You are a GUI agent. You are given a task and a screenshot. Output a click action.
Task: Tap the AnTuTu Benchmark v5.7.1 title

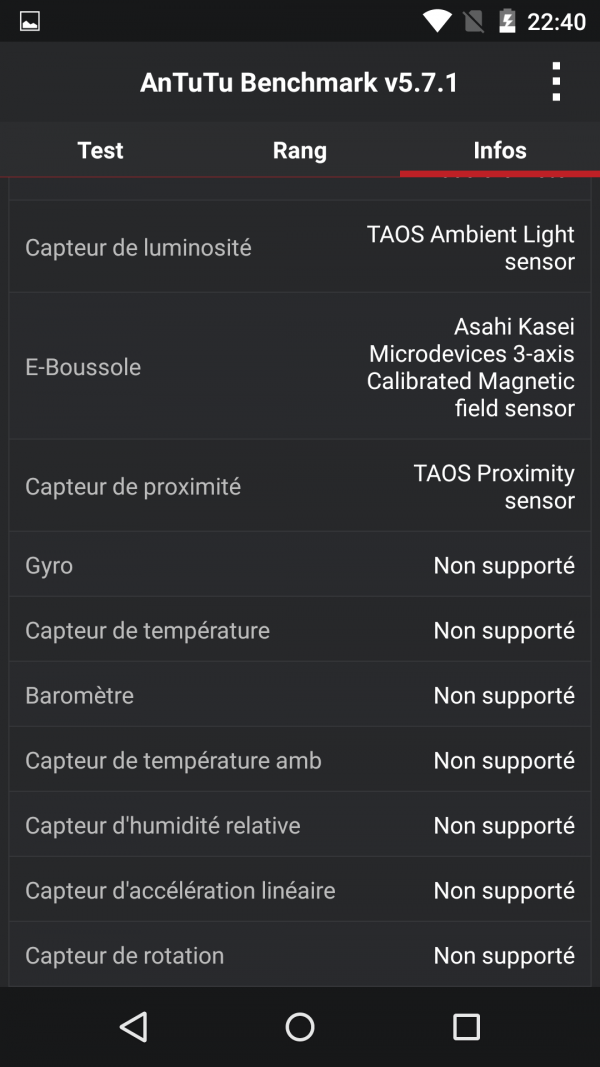click(x=299, y=82)
